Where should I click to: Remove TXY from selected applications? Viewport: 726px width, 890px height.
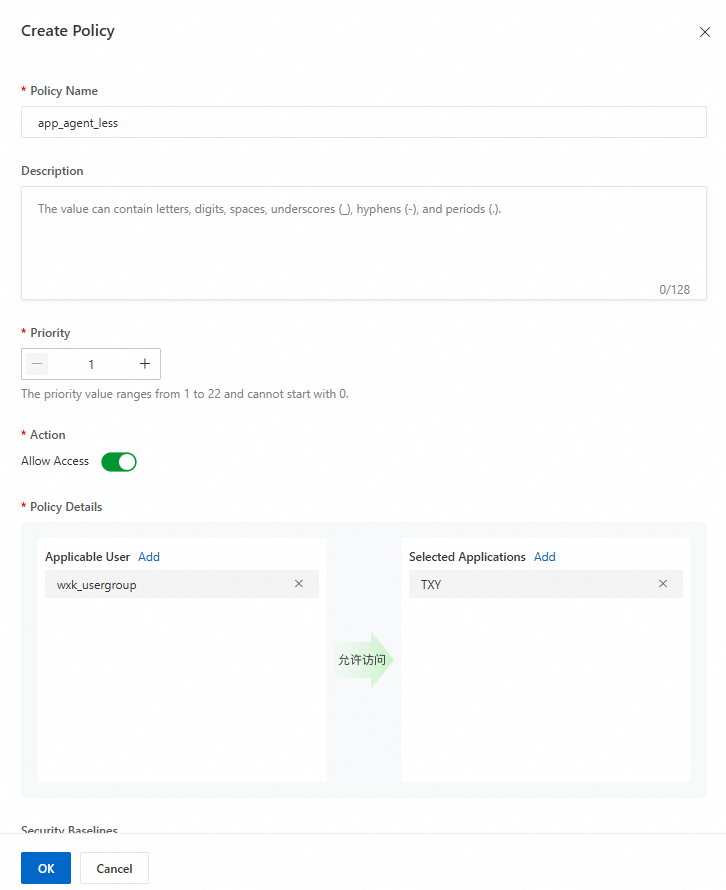tap(662, 584)
